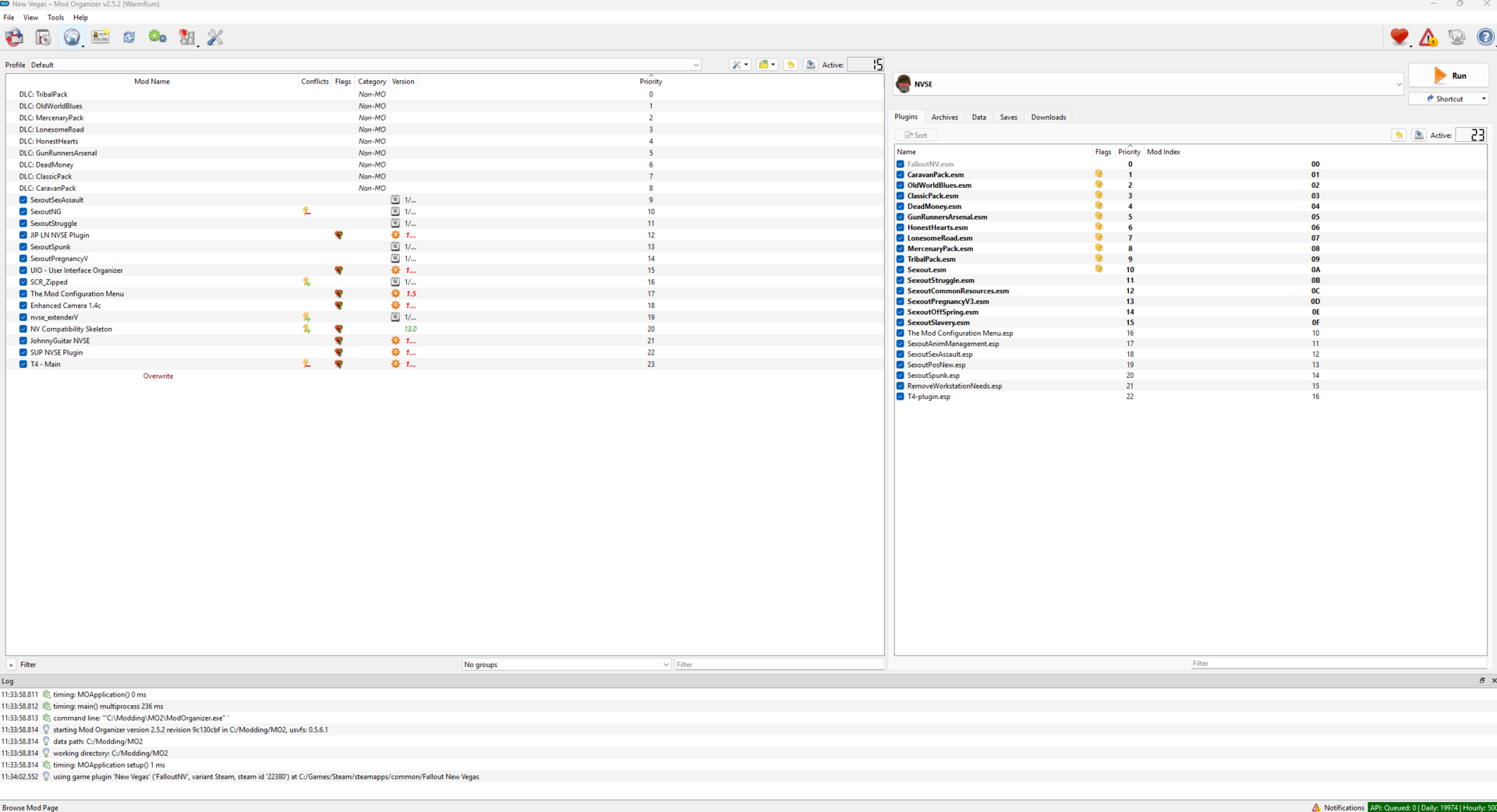Open Nexus globe icon in toolbar

pos(72,37)
